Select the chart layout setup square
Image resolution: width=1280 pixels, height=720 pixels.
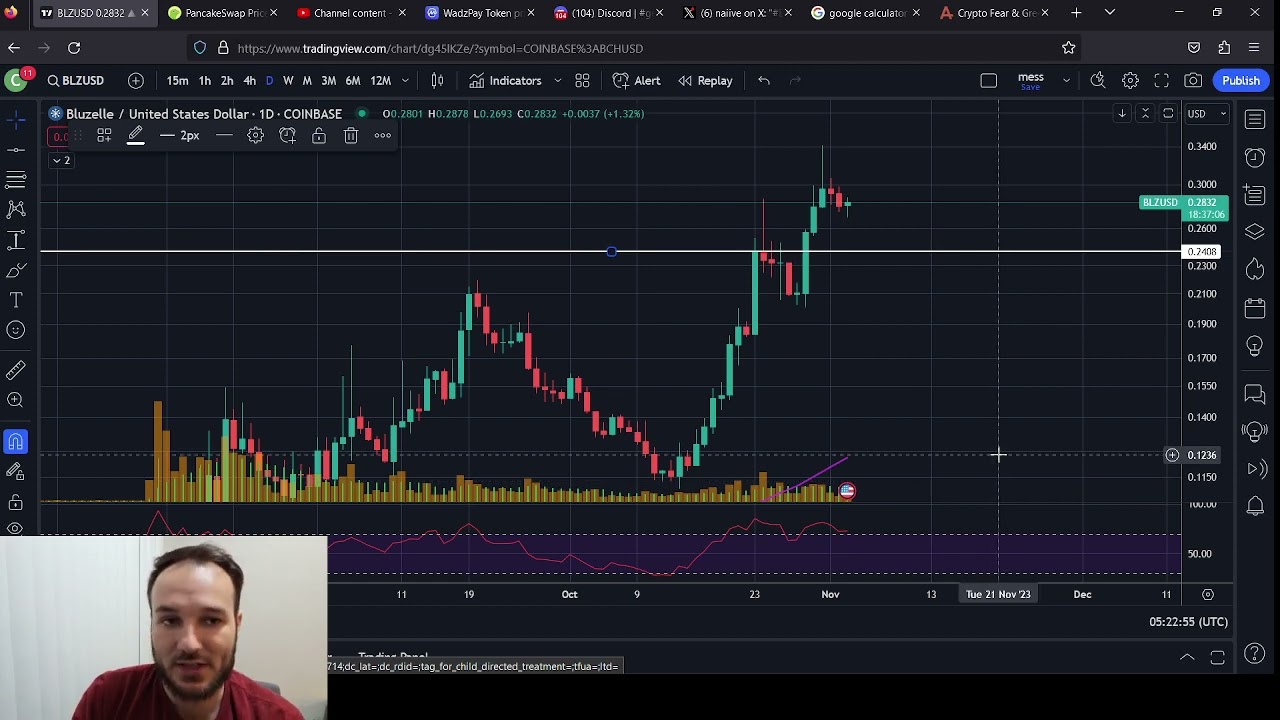pos(989,80)
